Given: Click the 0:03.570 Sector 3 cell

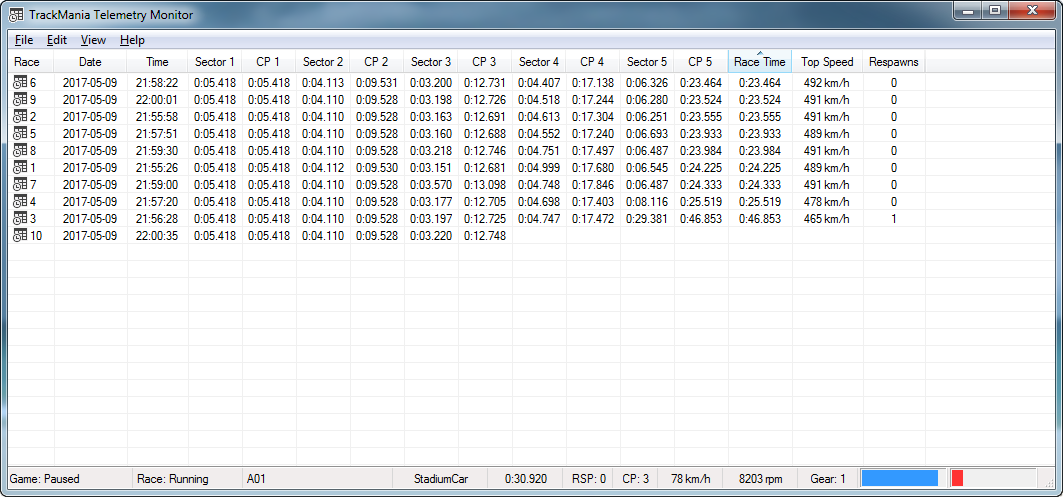Looking at the screenshot, I should coord(431,184).
